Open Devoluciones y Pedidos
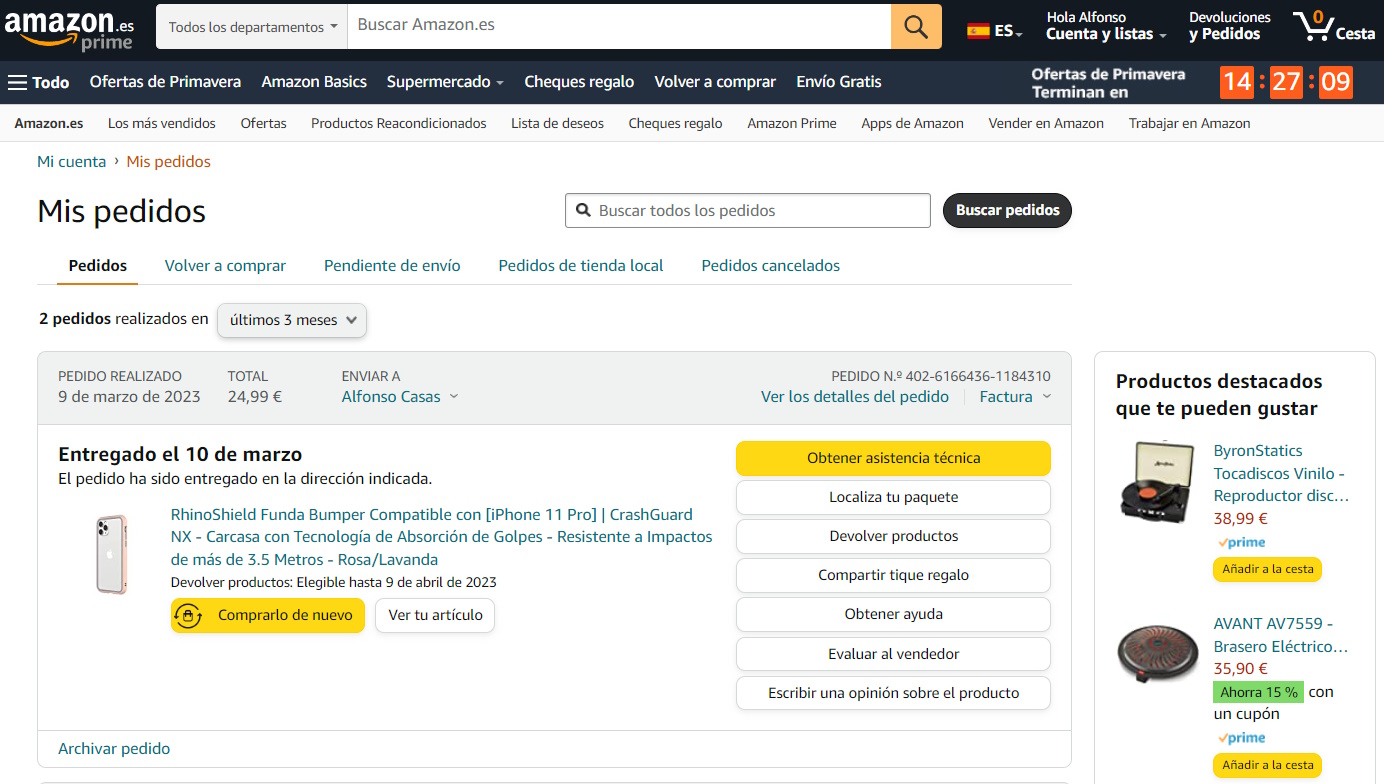This screenshot has width=1384, height=784. (x=1230, y=26)
